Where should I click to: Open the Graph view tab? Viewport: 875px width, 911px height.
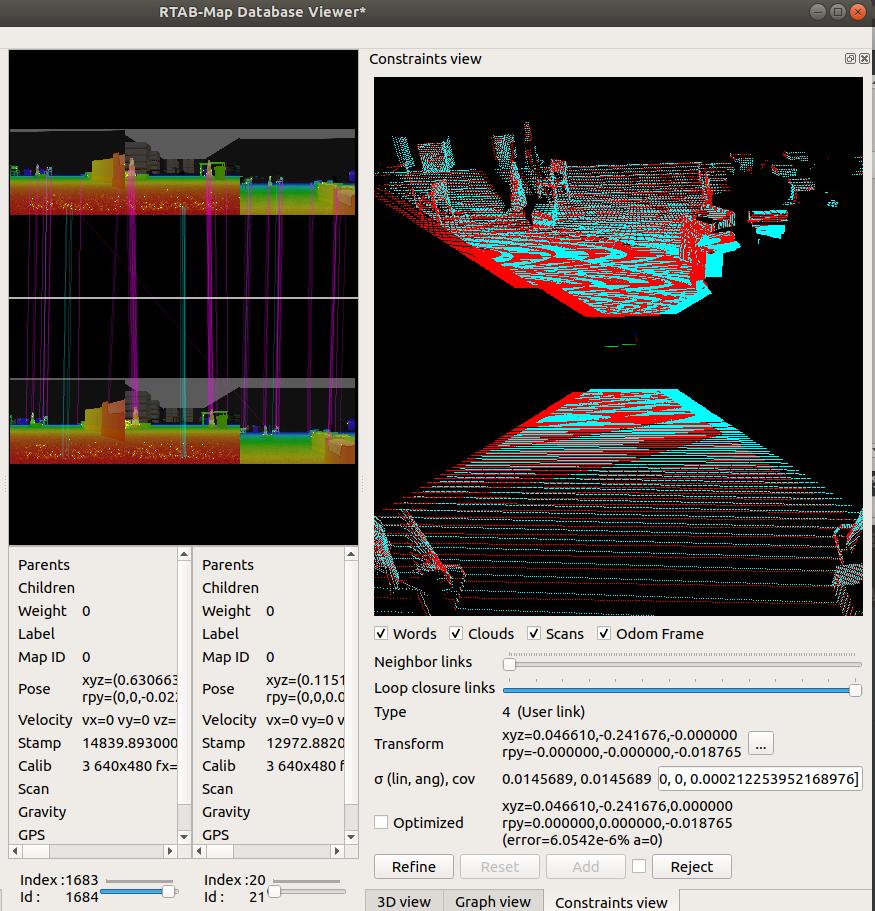[493, 901]
